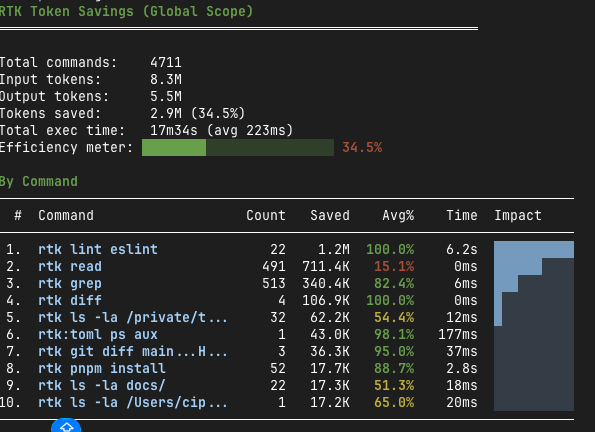Click the yellow 65.0% average value
Screen dimensions: 595x432
(394, 402)
